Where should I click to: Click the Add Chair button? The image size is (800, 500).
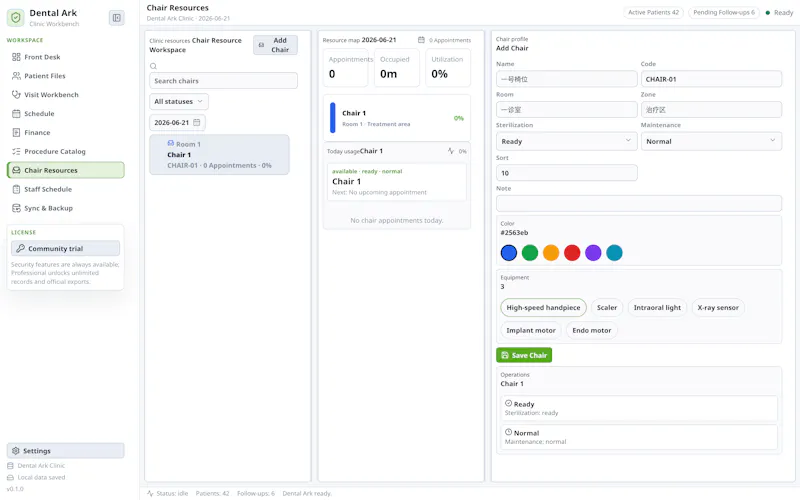click(276, 45)
